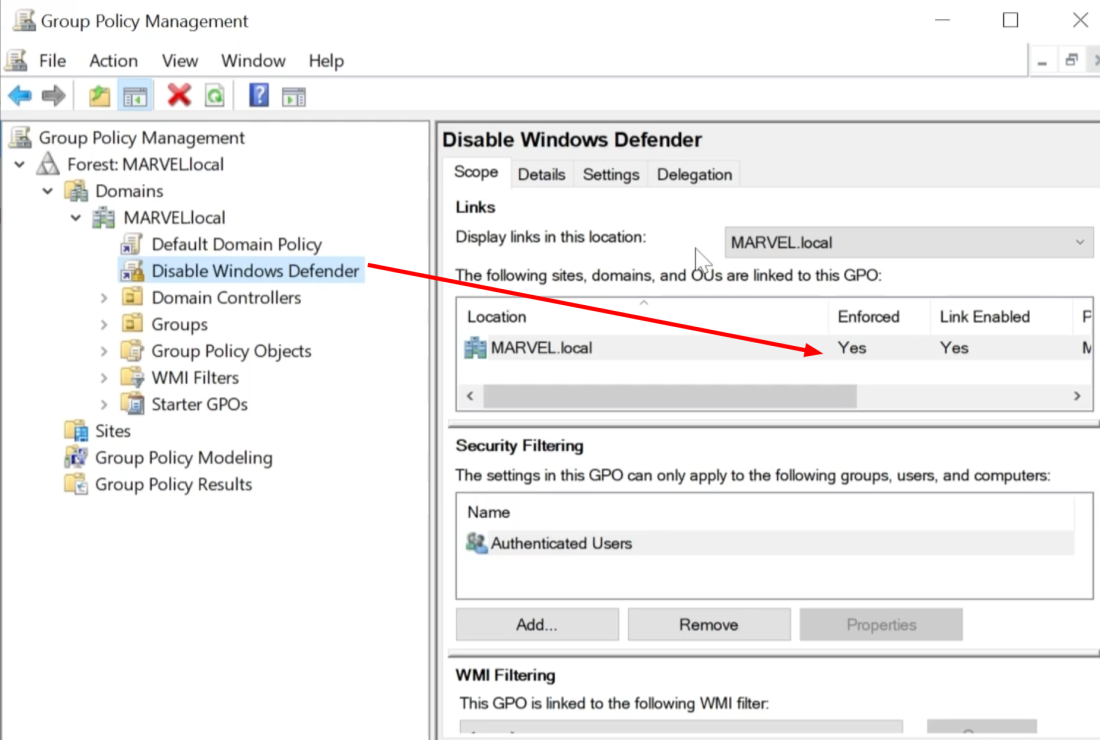
Task: Switch to the Settings tab
Action: click(x=610, y=174)
